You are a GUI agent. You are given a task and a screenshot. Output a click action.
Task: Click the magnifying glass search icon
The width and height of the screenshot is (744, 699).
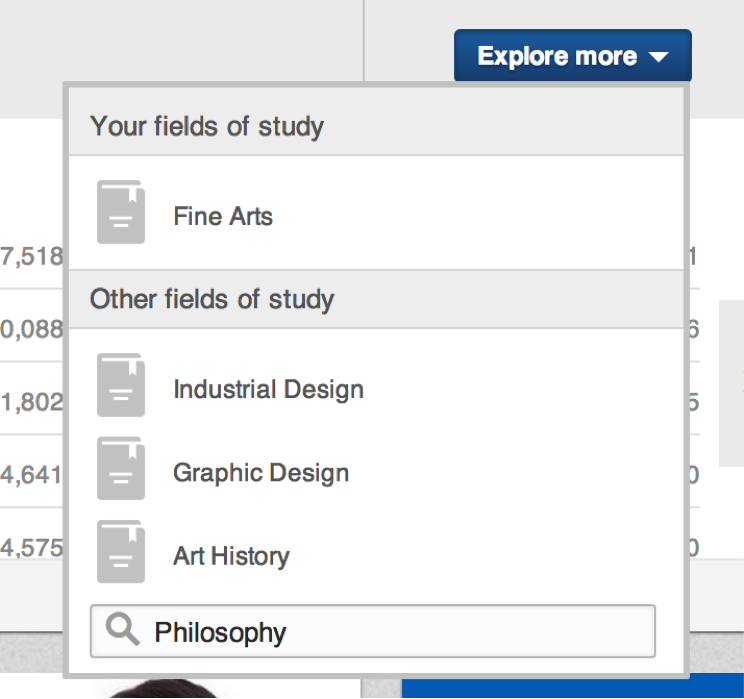click(121, 630)
